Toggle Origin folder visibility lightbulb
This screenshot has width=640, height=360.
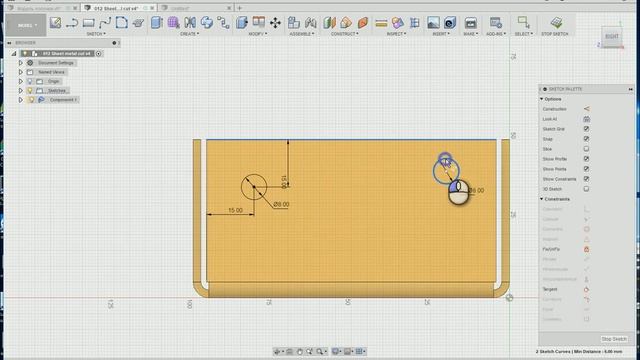[x=30, y=81]
